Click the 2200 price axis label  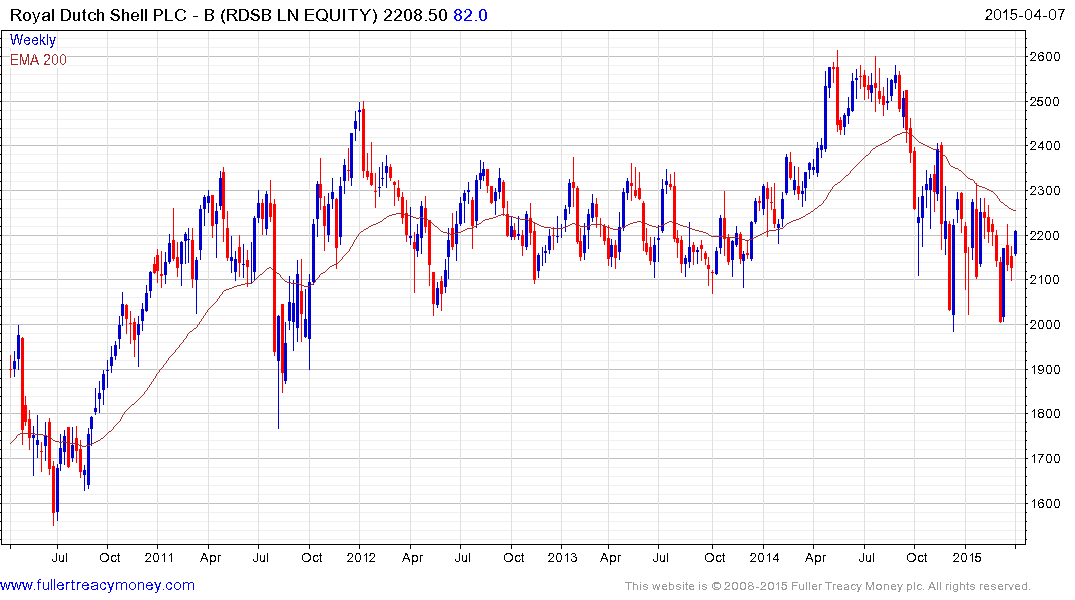pyautogui.click(x=1045, y=235)
